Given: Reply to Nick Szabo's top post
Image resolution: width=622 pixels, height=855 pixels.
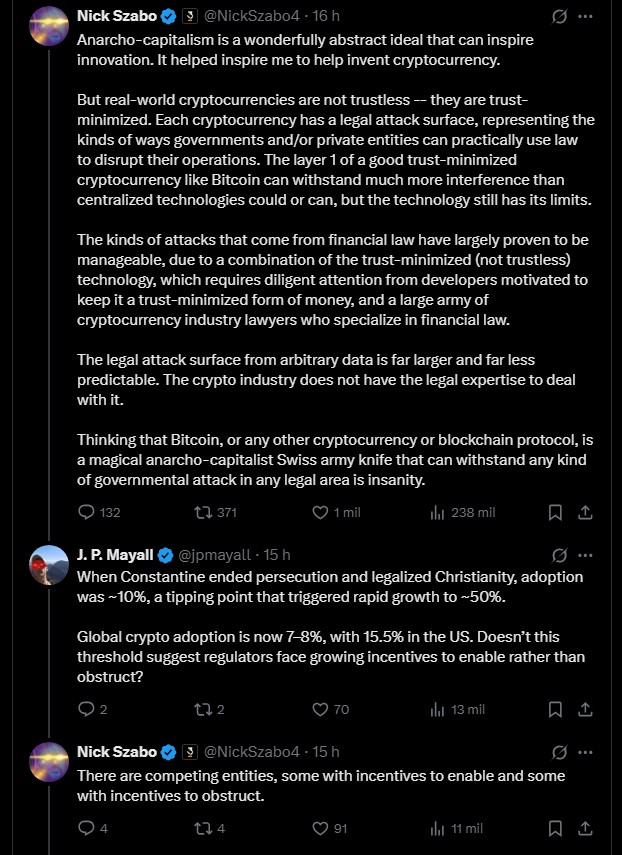Looking at the screenshot, I should [87, 512].
